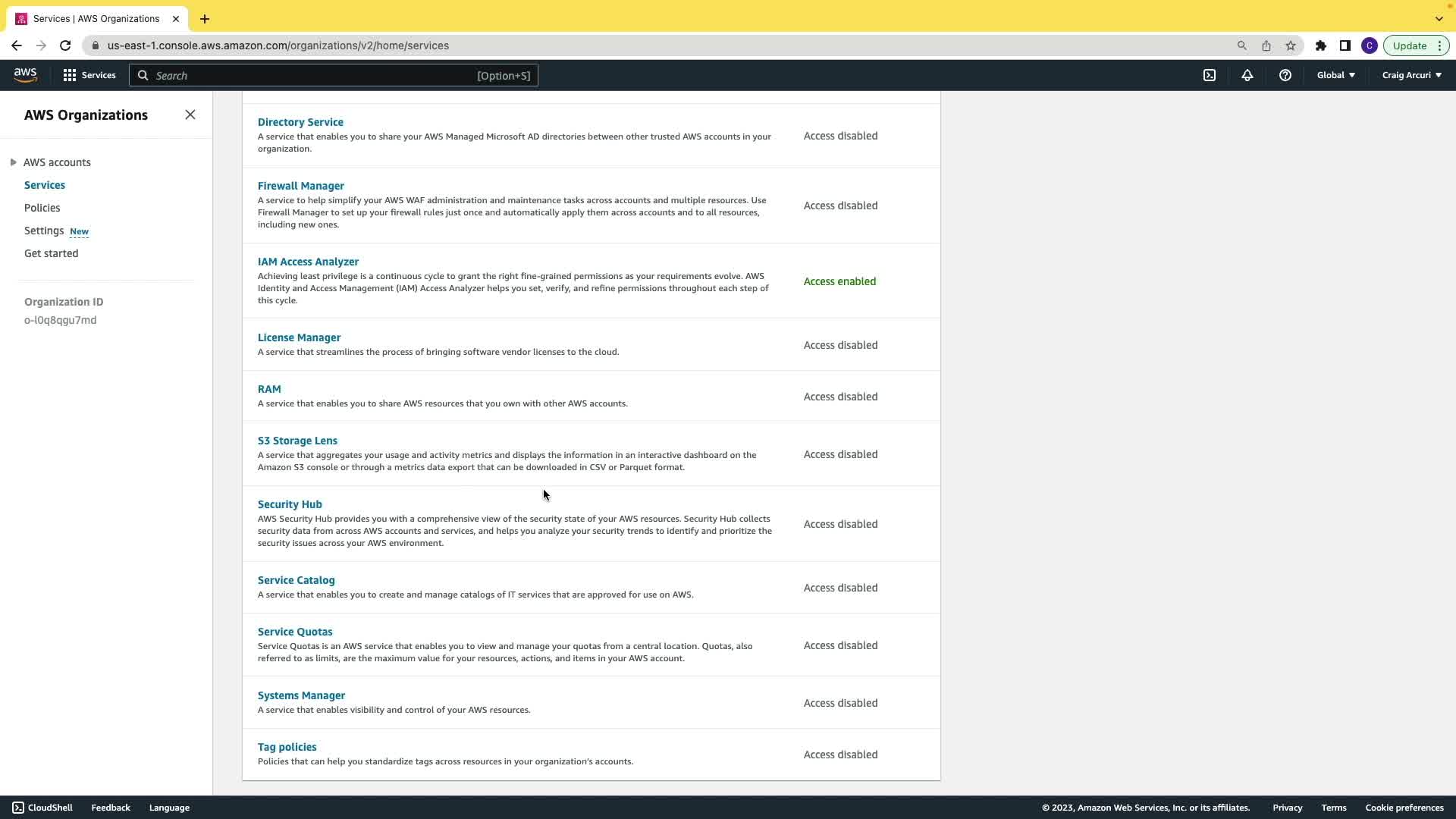Open the IAM Access Analyzer link
1456x819 pixels.
308,262
